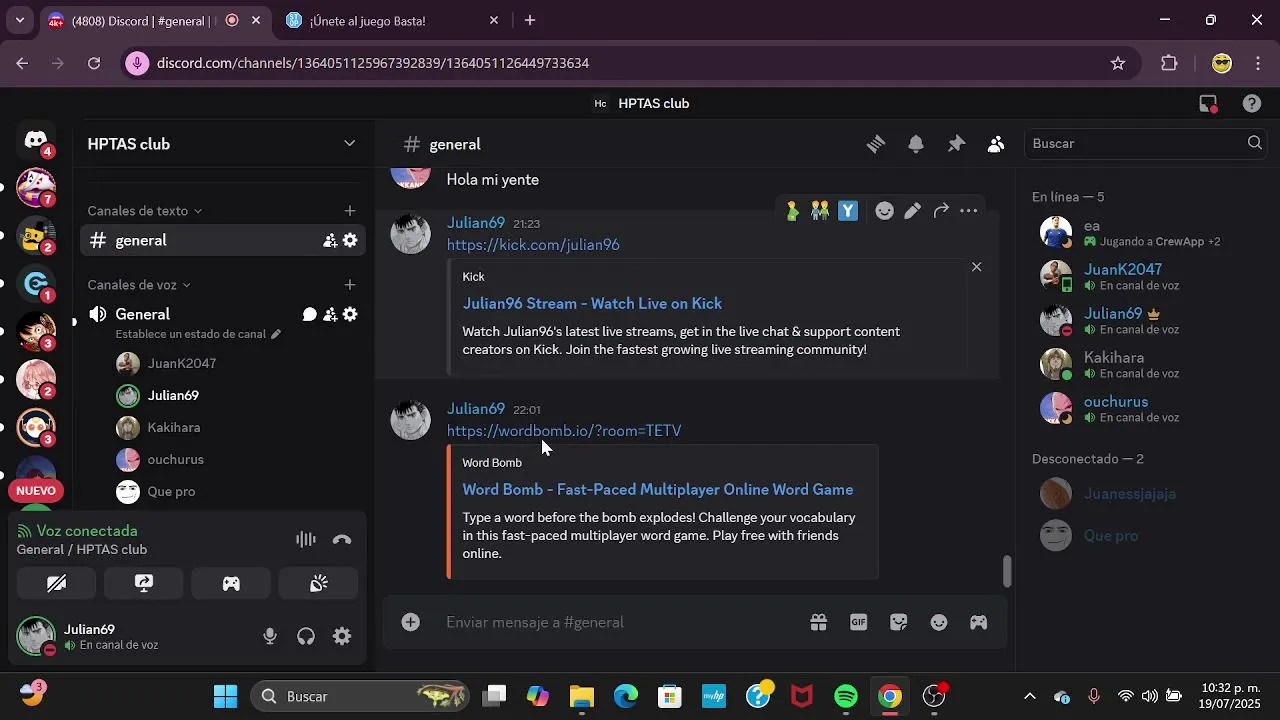
Task: Collapse Canales de texto category
Action: point(145,211)
